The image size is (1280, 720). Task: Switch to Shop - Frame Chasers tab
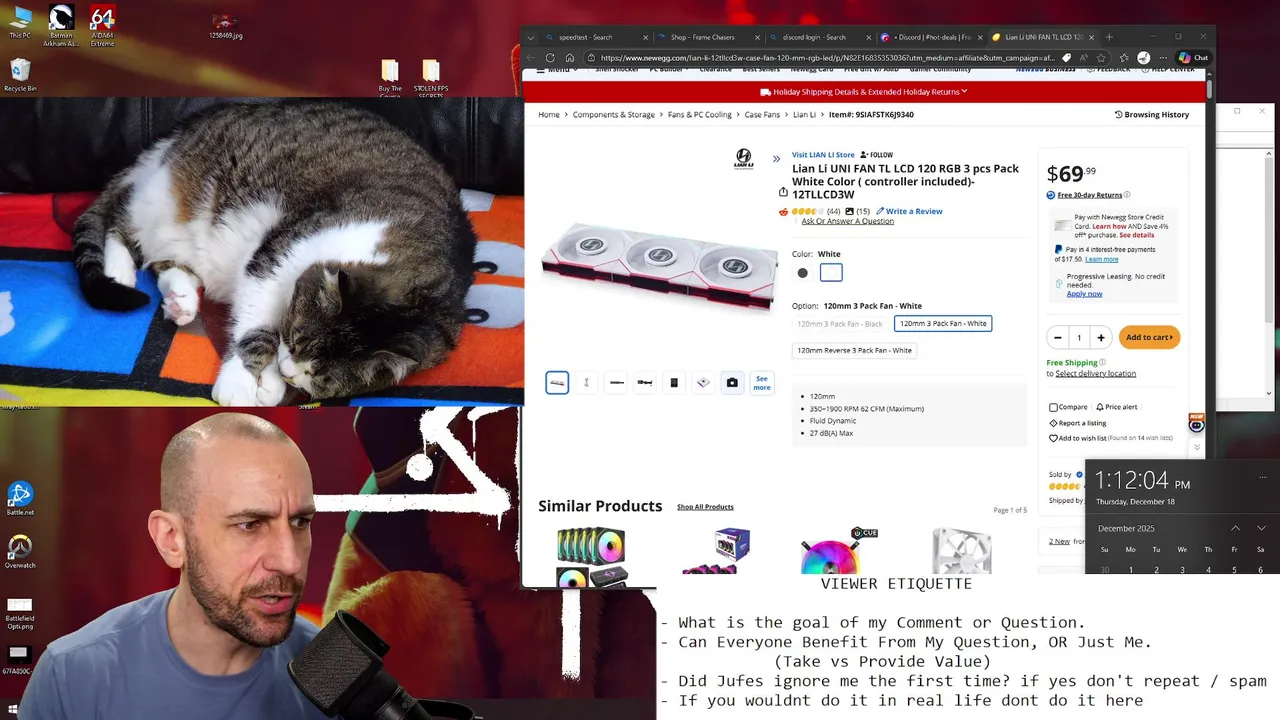point(709,37)
